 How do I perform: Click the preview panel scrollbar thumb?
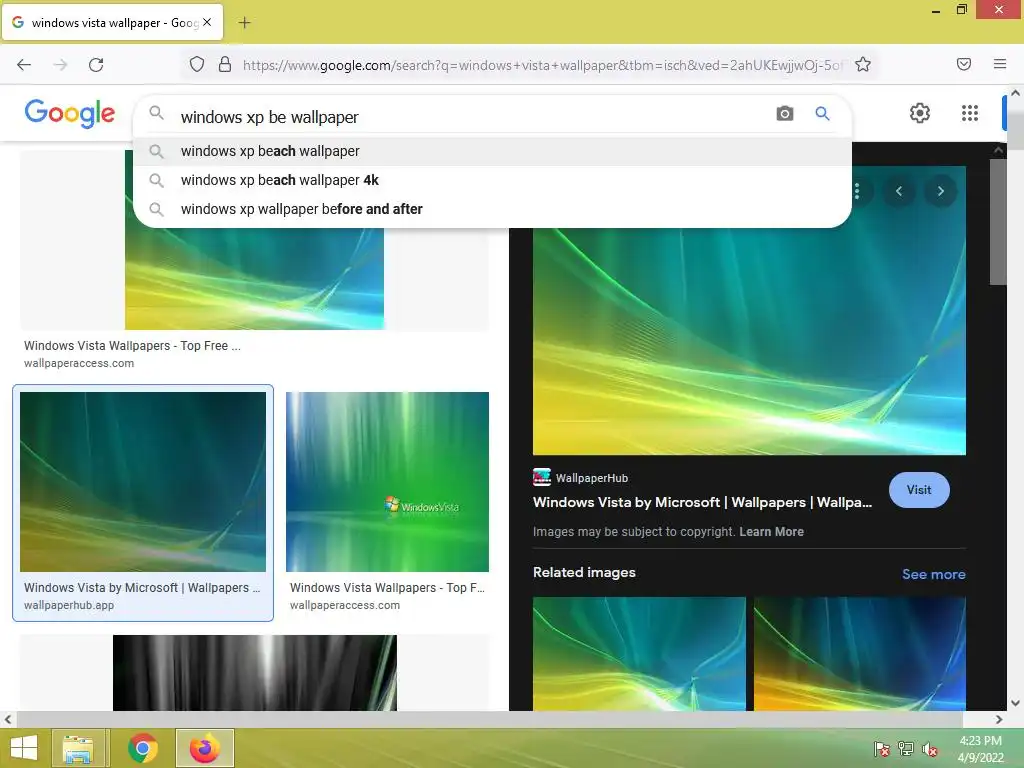click(998, 222)
